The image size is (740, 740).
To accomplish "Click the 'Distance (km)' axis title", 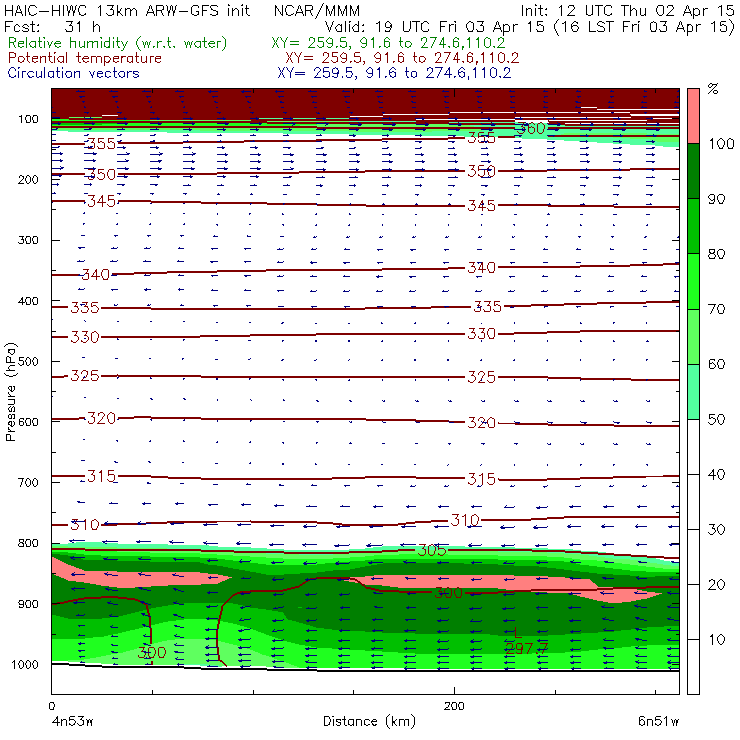I will click(369, 722).
